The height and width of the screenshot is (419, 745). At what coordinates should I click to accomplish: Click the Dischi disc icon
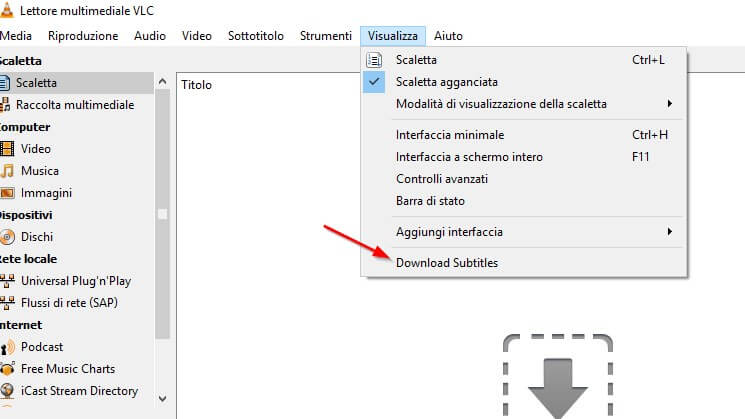tap(7, 237)
